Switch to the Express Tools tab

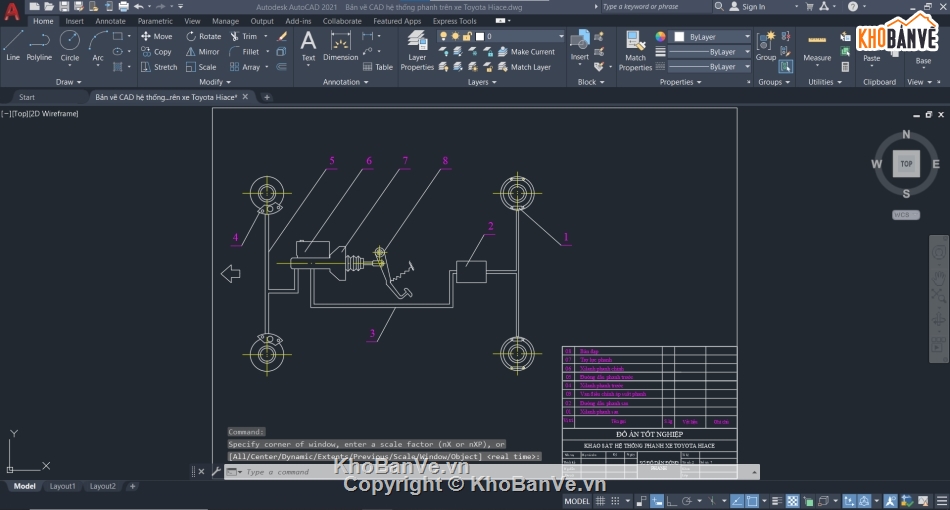click(454, 21)
